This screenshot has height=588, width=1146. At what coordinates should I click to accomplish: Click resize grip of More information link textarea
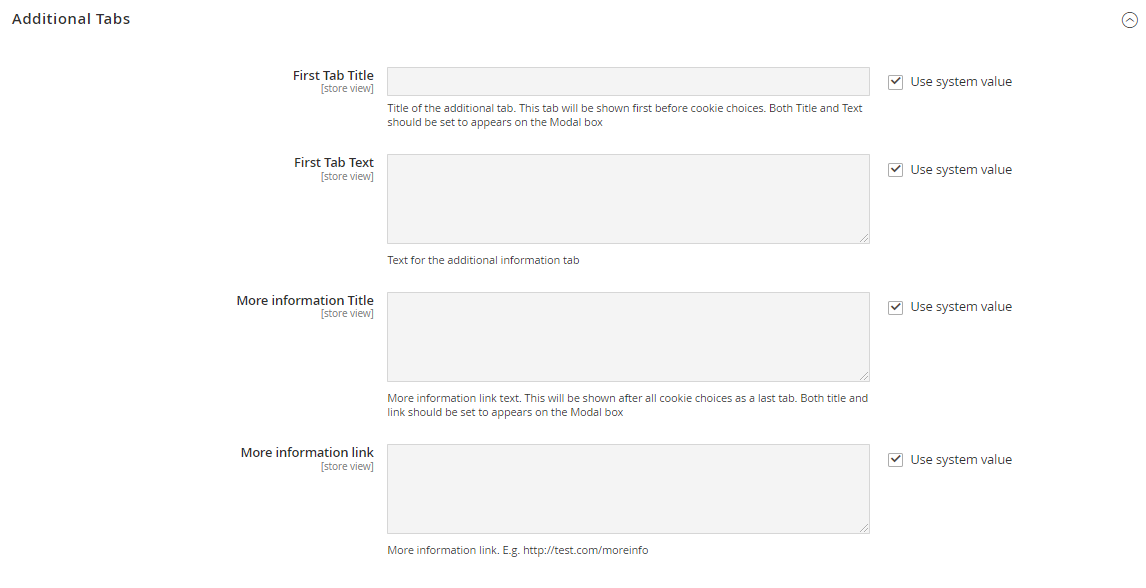pyautogui.click(x=864, y=528)
